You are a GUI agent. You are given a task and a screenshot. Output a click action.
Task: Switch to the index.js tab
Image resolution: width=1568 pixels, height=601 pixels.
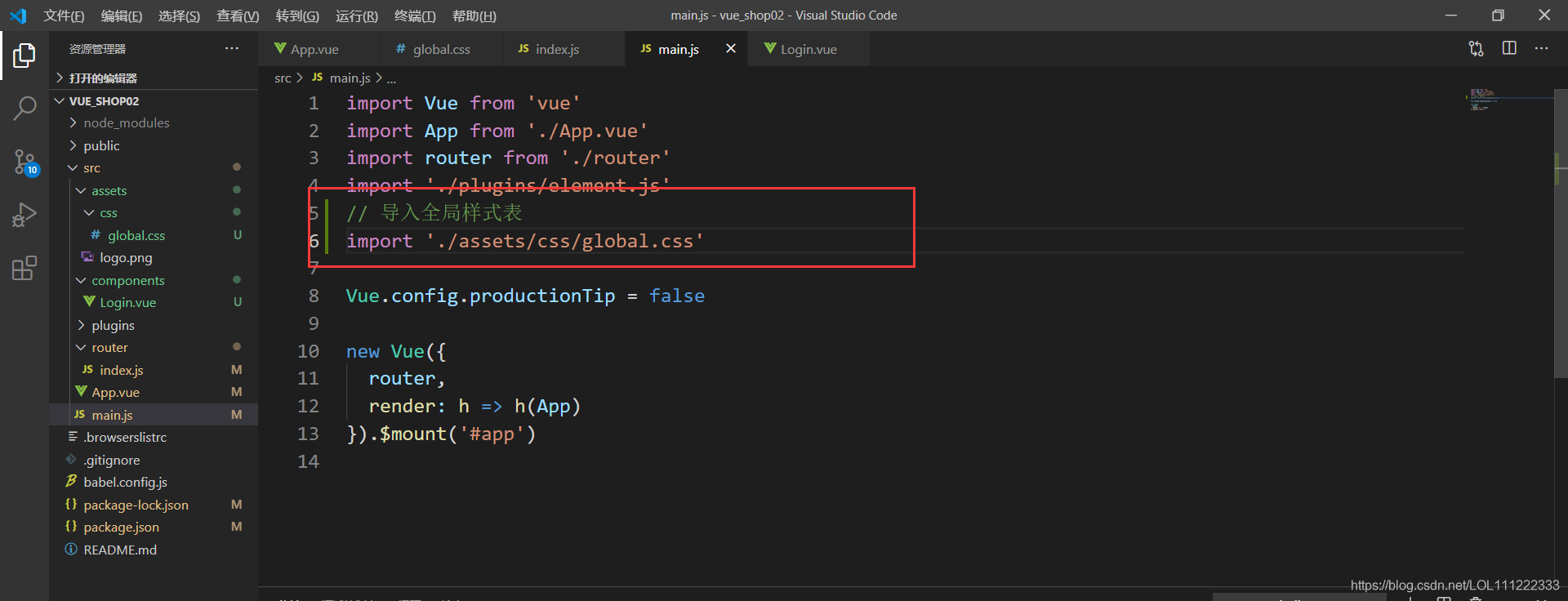[x=563, y=49]
